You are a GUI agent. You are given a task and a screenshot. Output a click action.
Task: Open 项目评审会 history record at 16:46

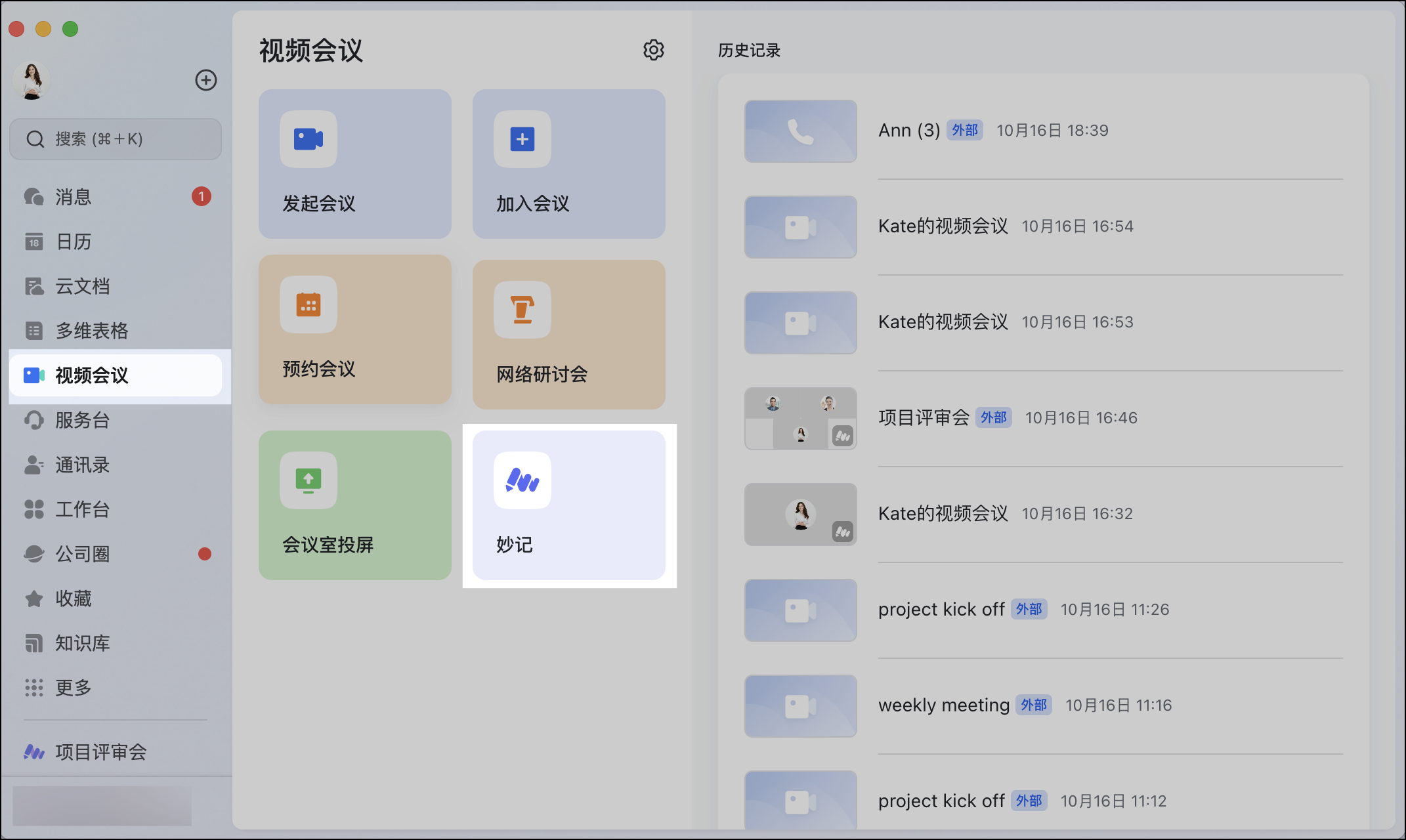(923, 418)
